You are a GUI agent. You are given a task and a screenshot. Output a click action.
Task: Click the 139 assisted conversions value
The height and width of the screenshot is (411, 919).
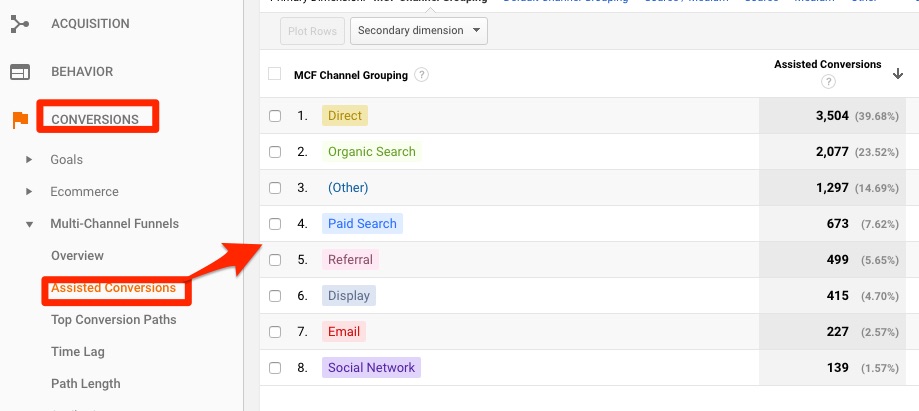(x=838, y=368)
